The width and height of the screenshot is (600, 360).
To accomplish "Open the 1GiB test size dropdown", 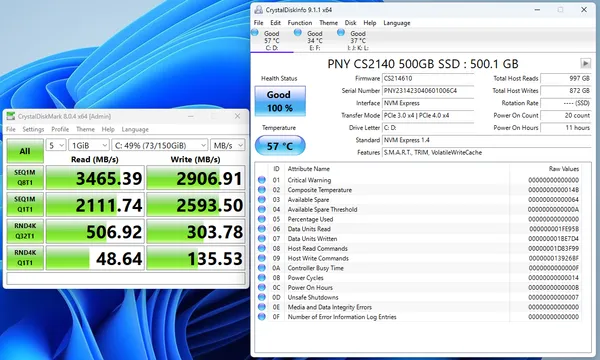I will click(89, 145).
